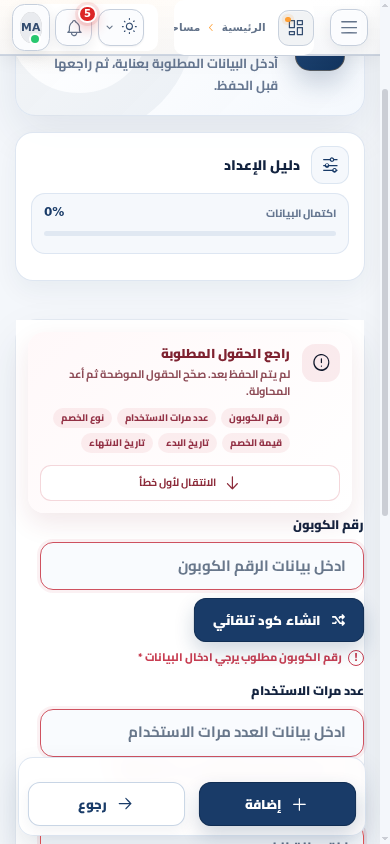The width and height of the screenshot is (390, 844).
Task: Click the data completion progress bar
Action: (x=190, y=234)
